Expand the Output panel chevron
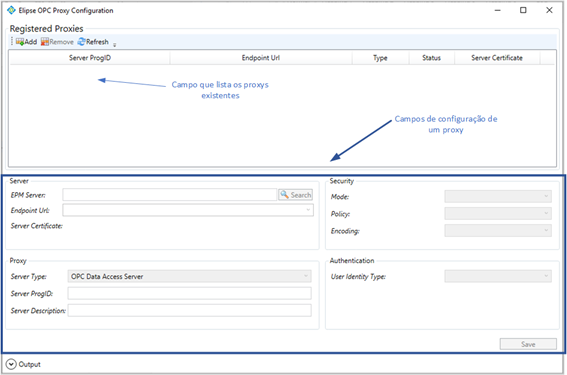Viewport: 567px width, 375px height. pos(11,364)
